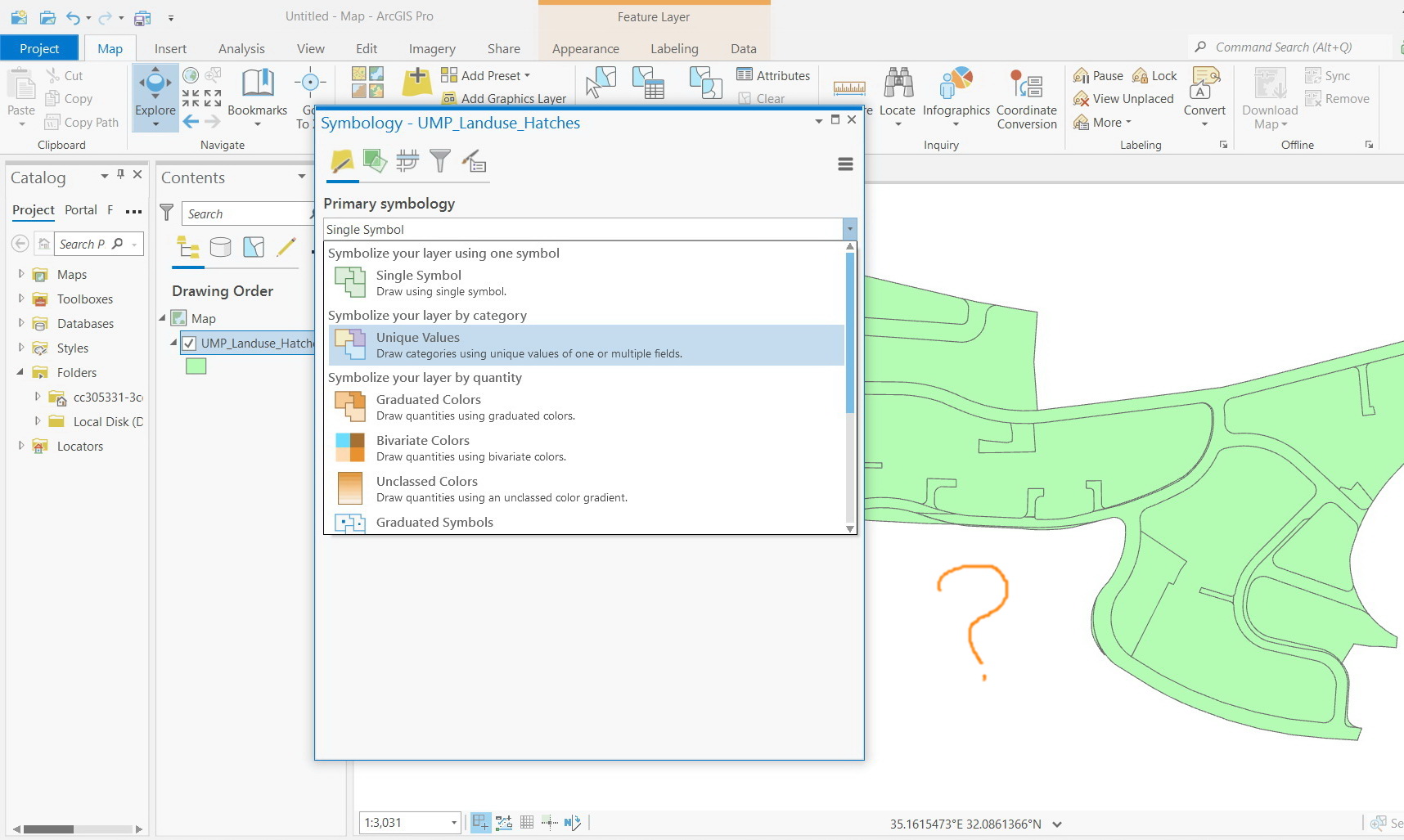
Task: Open the Primary symbology dropdown
Action: (x=848, y=229)
